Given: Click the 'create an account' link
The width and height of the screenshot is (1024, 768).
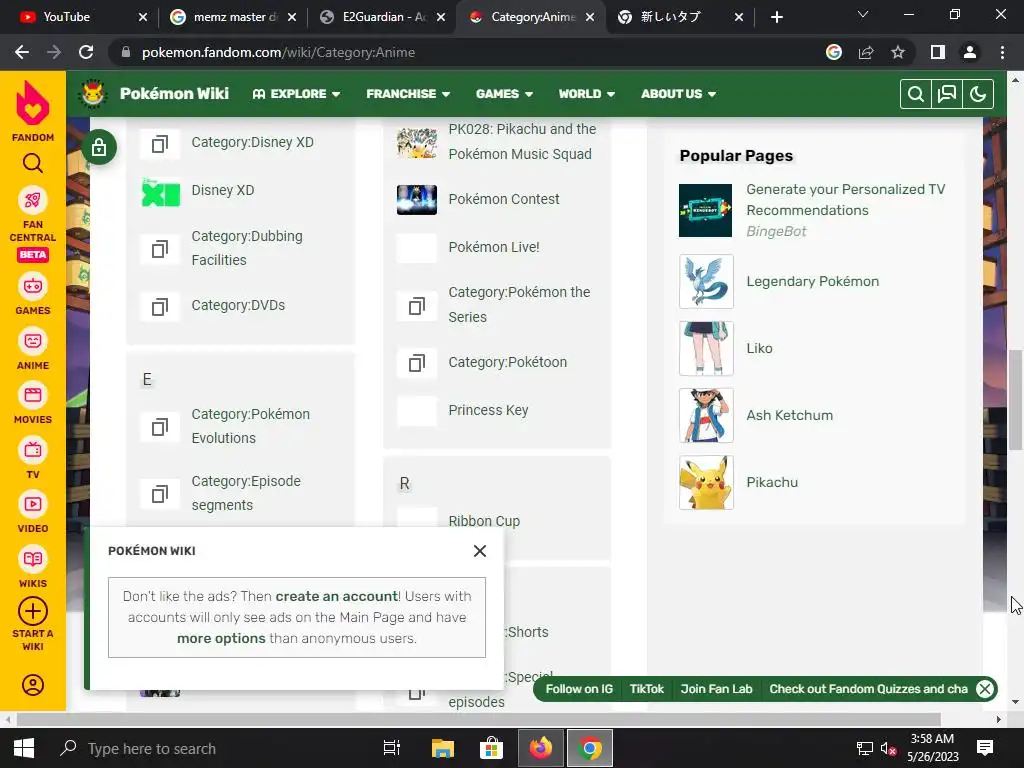Looking at the screenshot, I should point(336,596).
